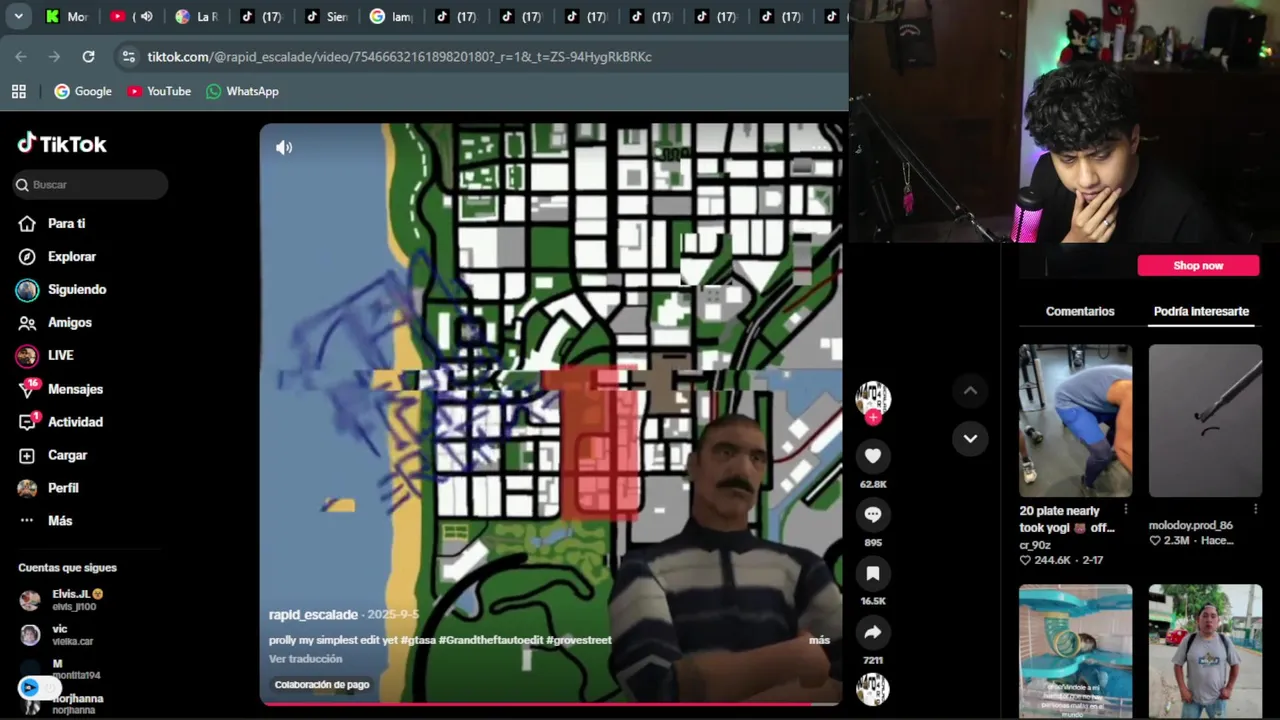The height and width of the screenshot is (720, 1280).
Task: Mute the YouTube tab's speaker icon
Action: (146, 16)
